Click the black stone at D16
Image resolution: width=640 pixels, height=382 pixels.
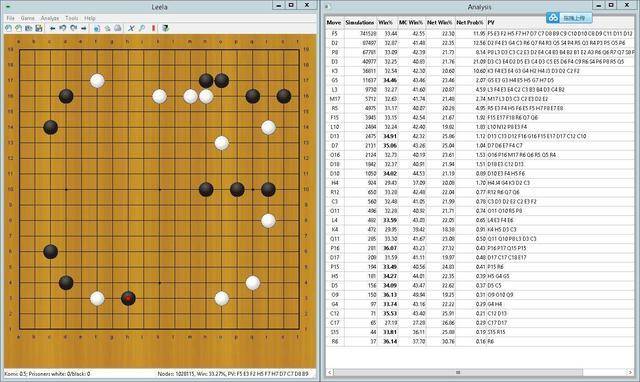pyautogui.click(x=66, y=96)
